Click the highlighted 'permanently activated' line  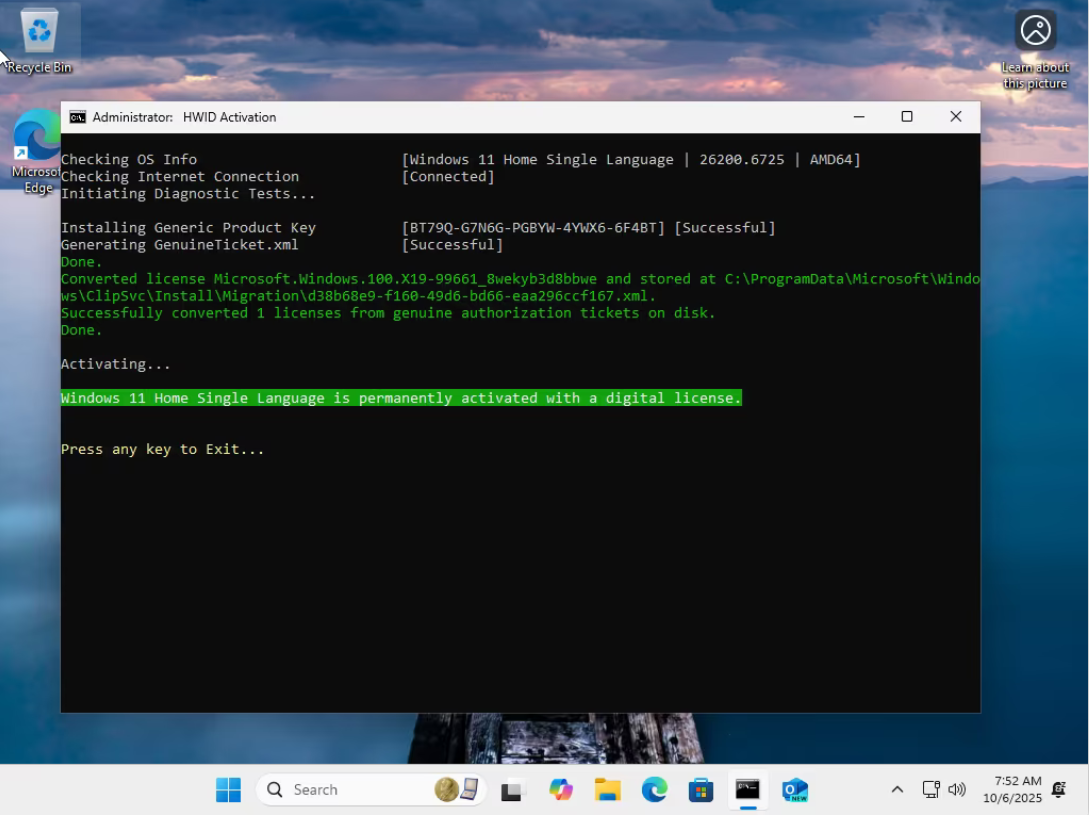click(x=401, y=398)
